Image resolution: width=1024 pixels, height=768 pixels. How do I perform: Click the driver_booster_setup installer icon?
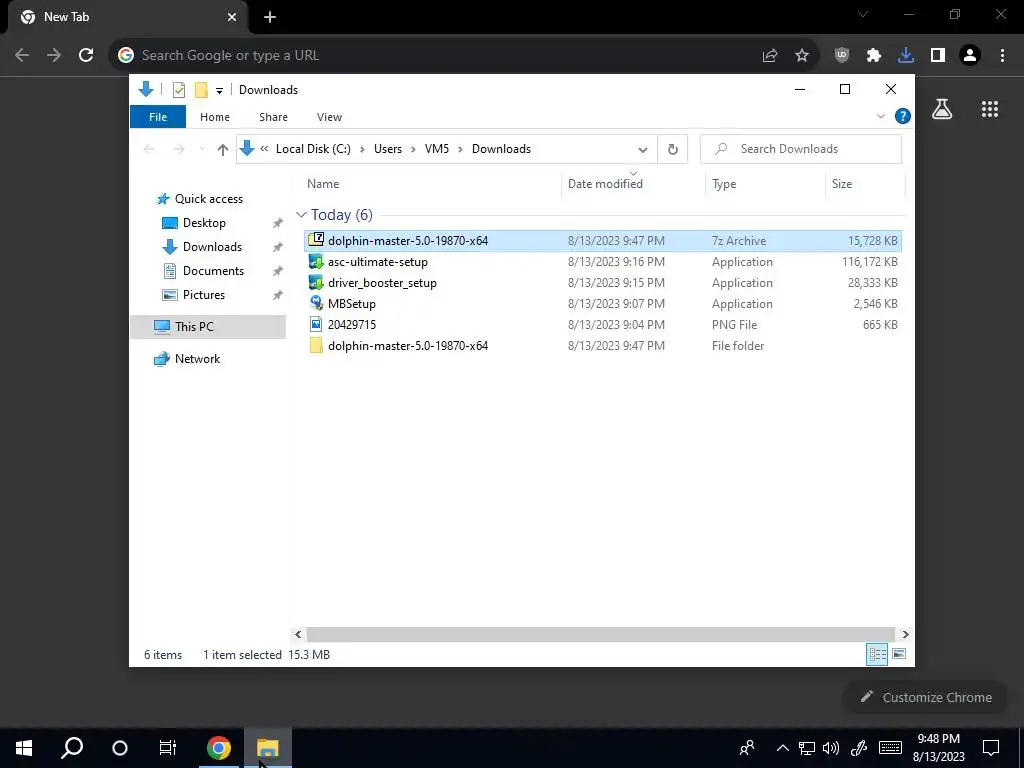click(x=316, y=282)
